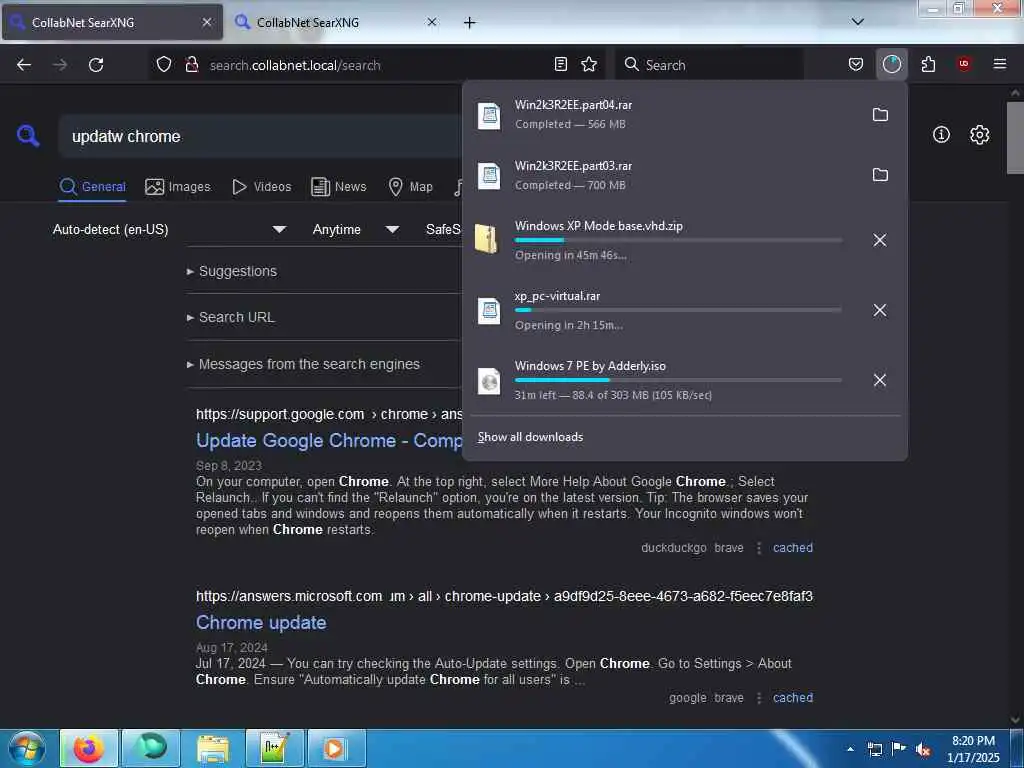
Task: Focus the browser Search box
Action: [711, 65]
